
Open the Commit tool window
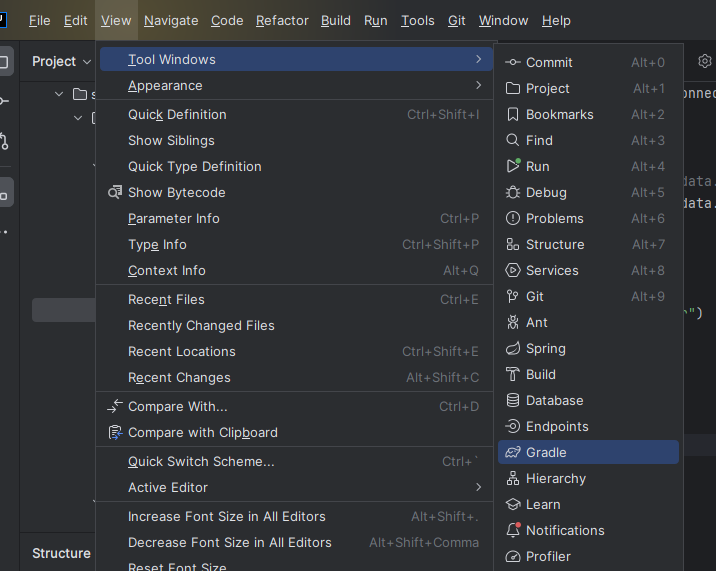[588, 62]
